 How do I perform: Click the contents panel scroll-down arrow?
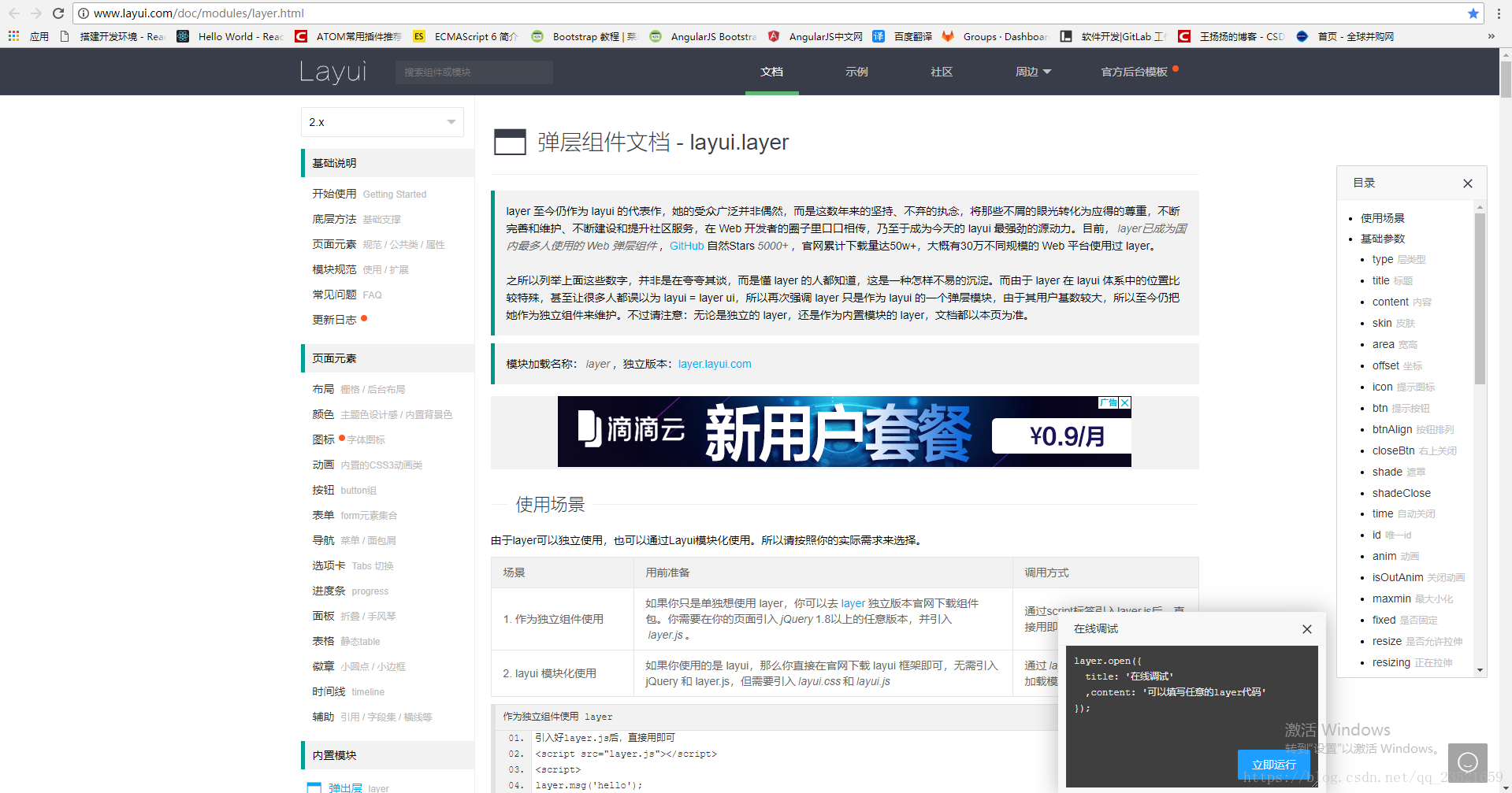pyautogui.click(x=1480, y=670)
